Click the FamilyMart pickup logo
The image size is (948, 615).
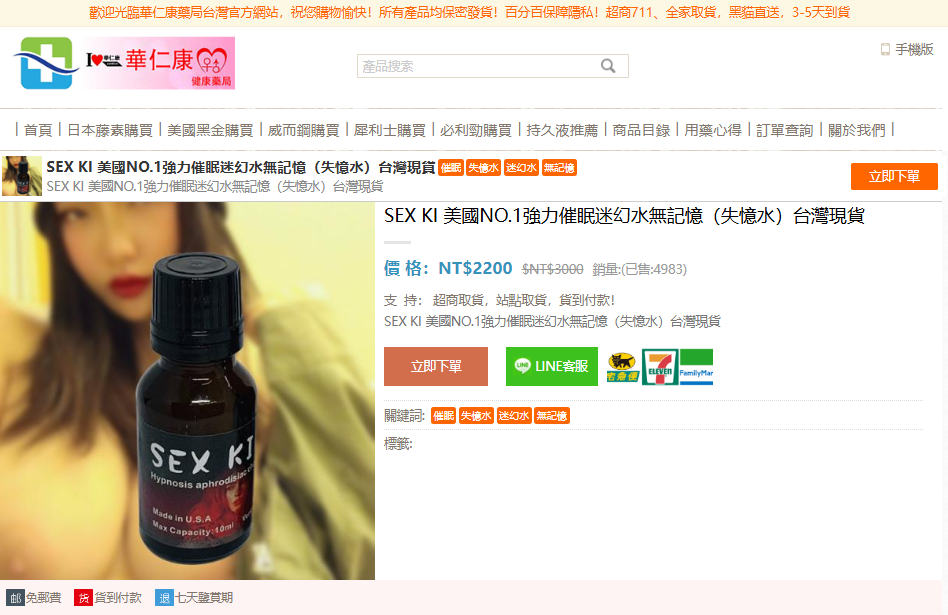tap(696, 366)
